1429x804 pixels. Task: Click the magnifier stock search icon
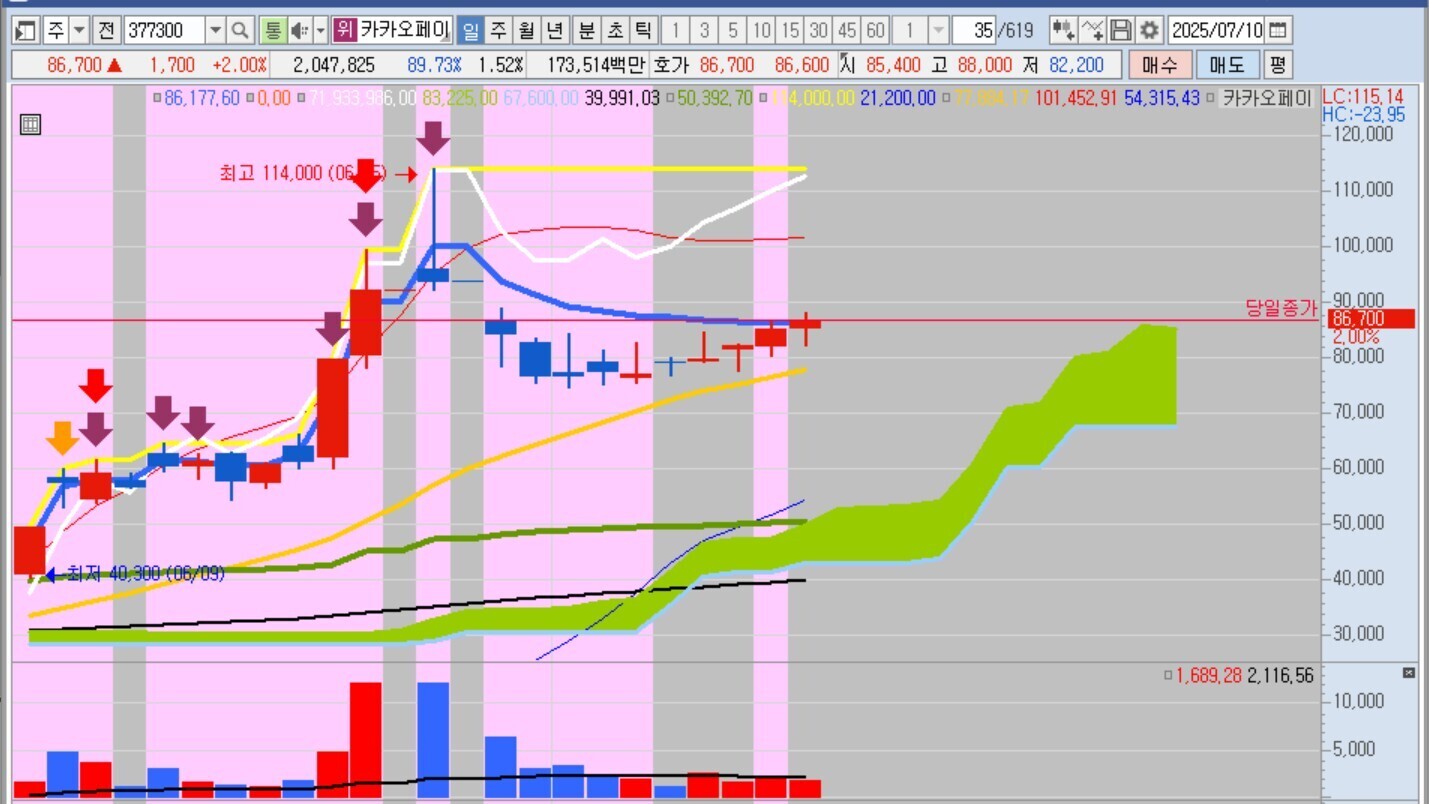[240, 30]
